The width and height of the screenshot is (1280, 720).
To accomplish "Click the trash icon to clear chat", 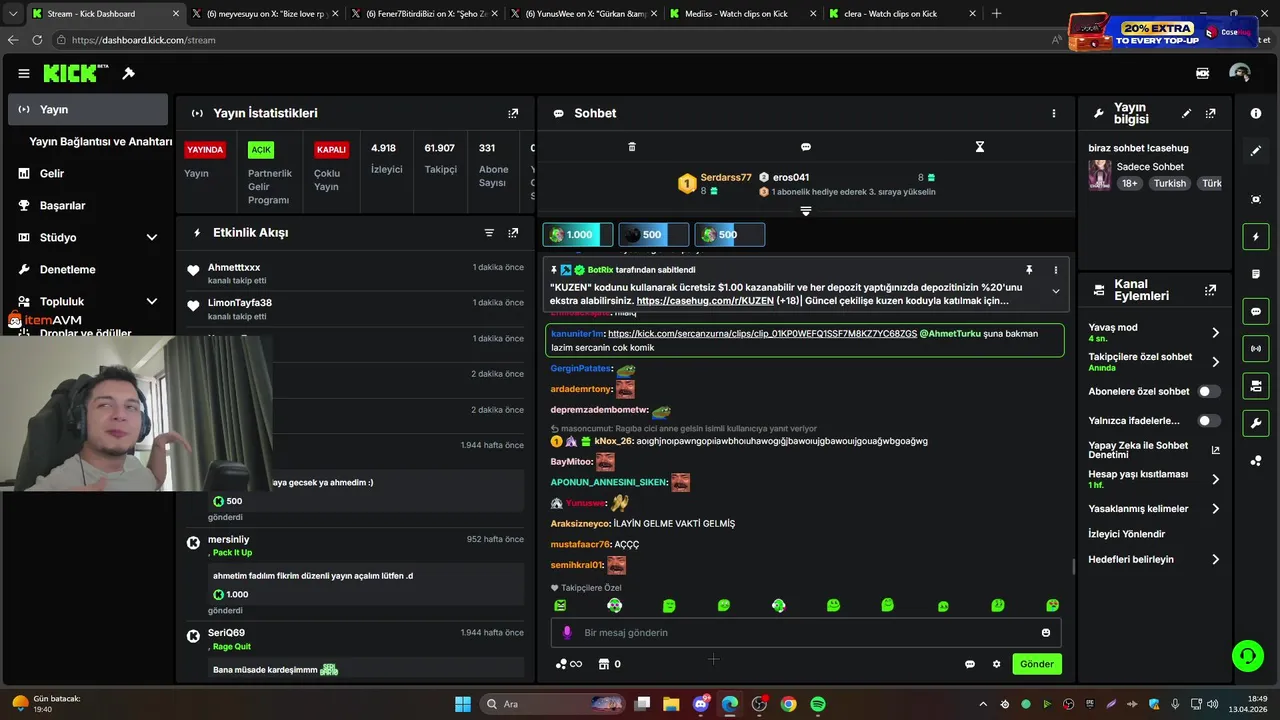I will point(632,147).
